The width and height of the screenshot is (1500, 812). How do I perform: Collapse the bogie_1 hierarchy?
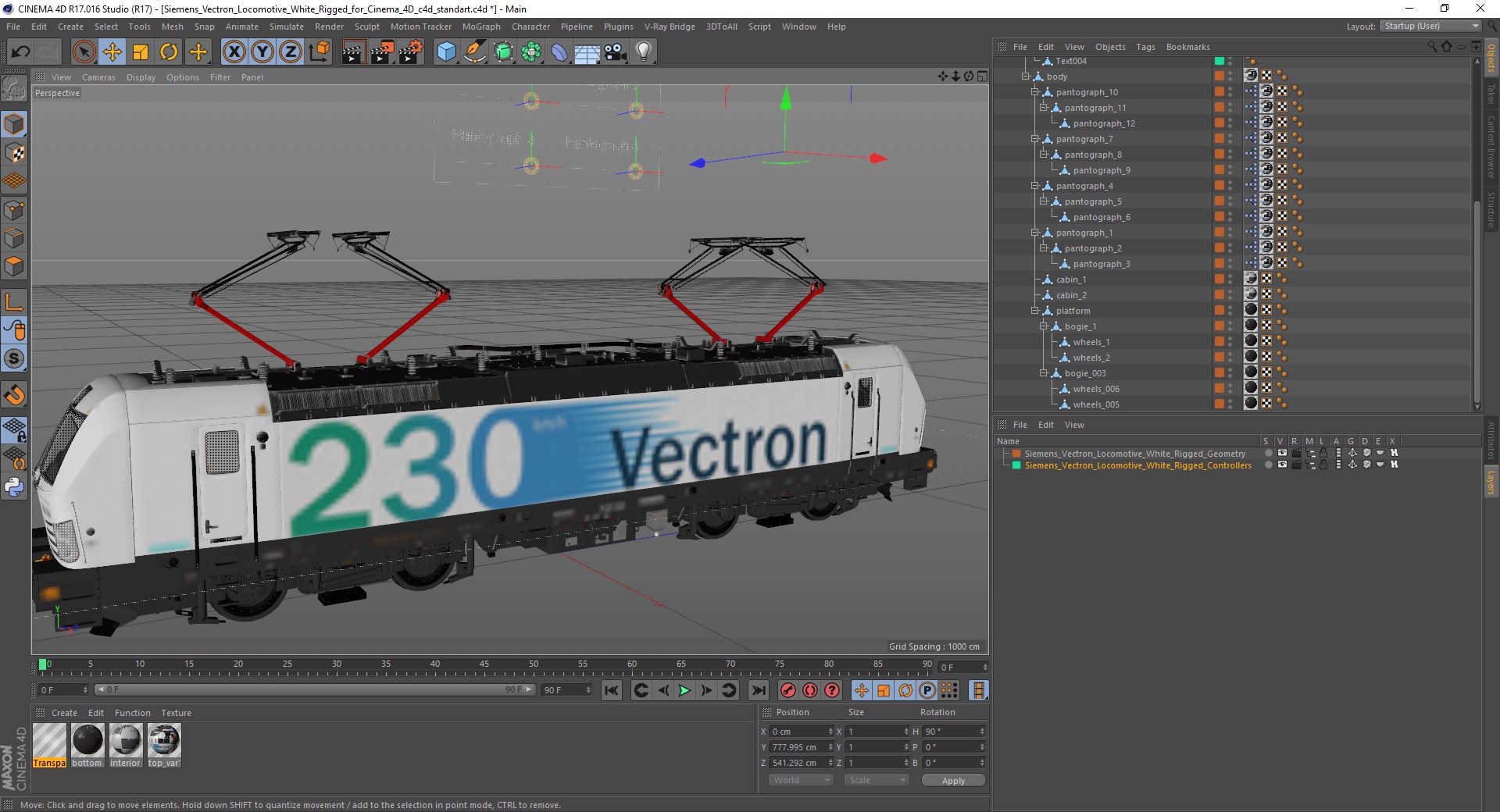click(x=1043, y=326)
